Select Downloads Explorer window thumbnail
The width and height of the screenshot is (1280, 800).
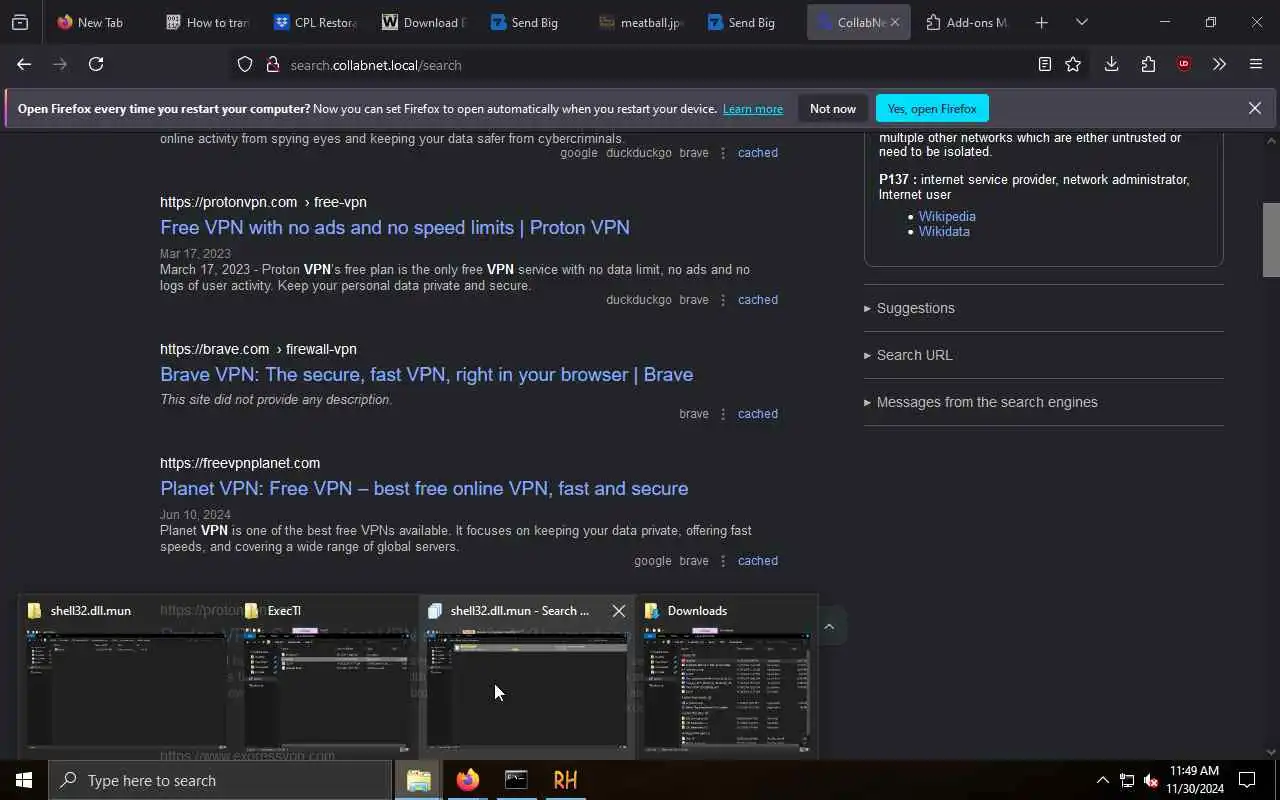(x=727, y=677)
